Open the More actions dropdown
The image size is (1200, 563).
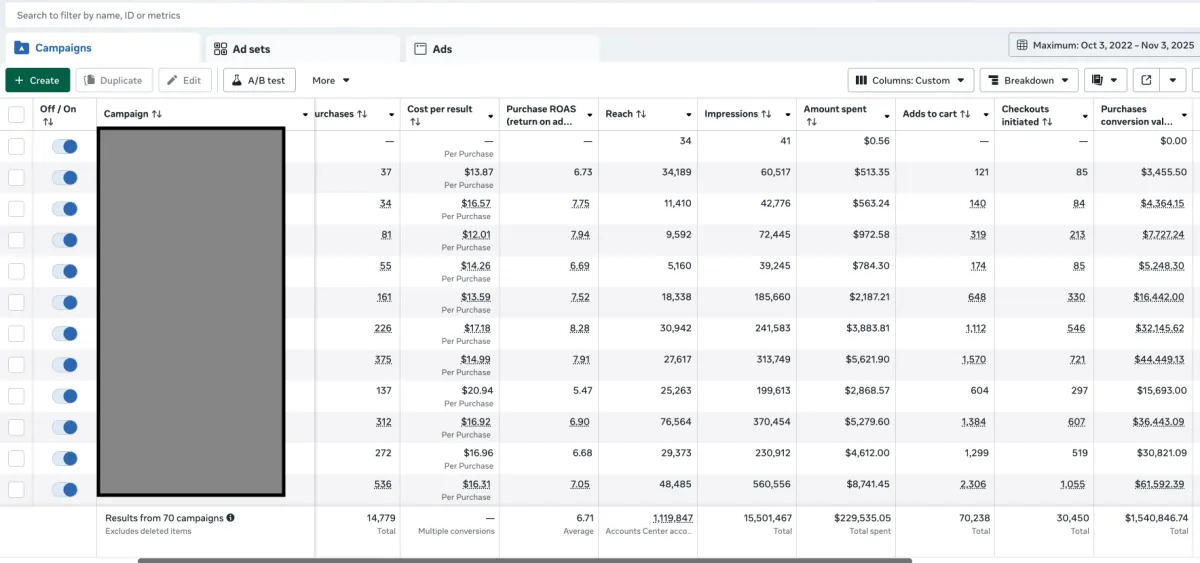(x=331, y=80)
